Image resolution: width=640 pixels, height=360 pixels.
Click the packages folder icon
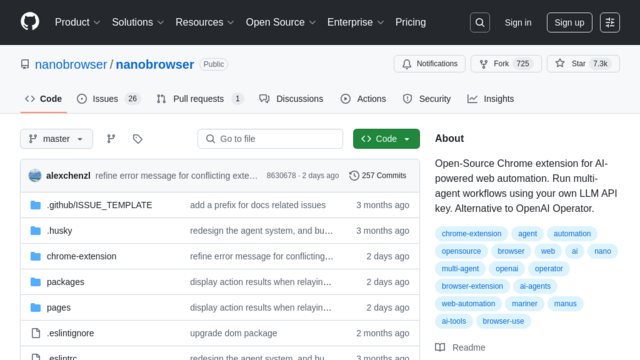36,282
